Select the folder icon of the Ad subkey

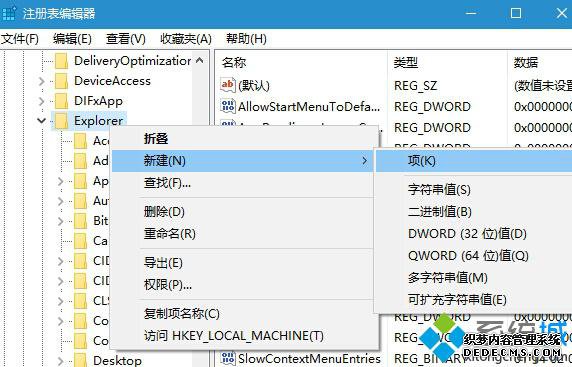click(x=80, y=161)
